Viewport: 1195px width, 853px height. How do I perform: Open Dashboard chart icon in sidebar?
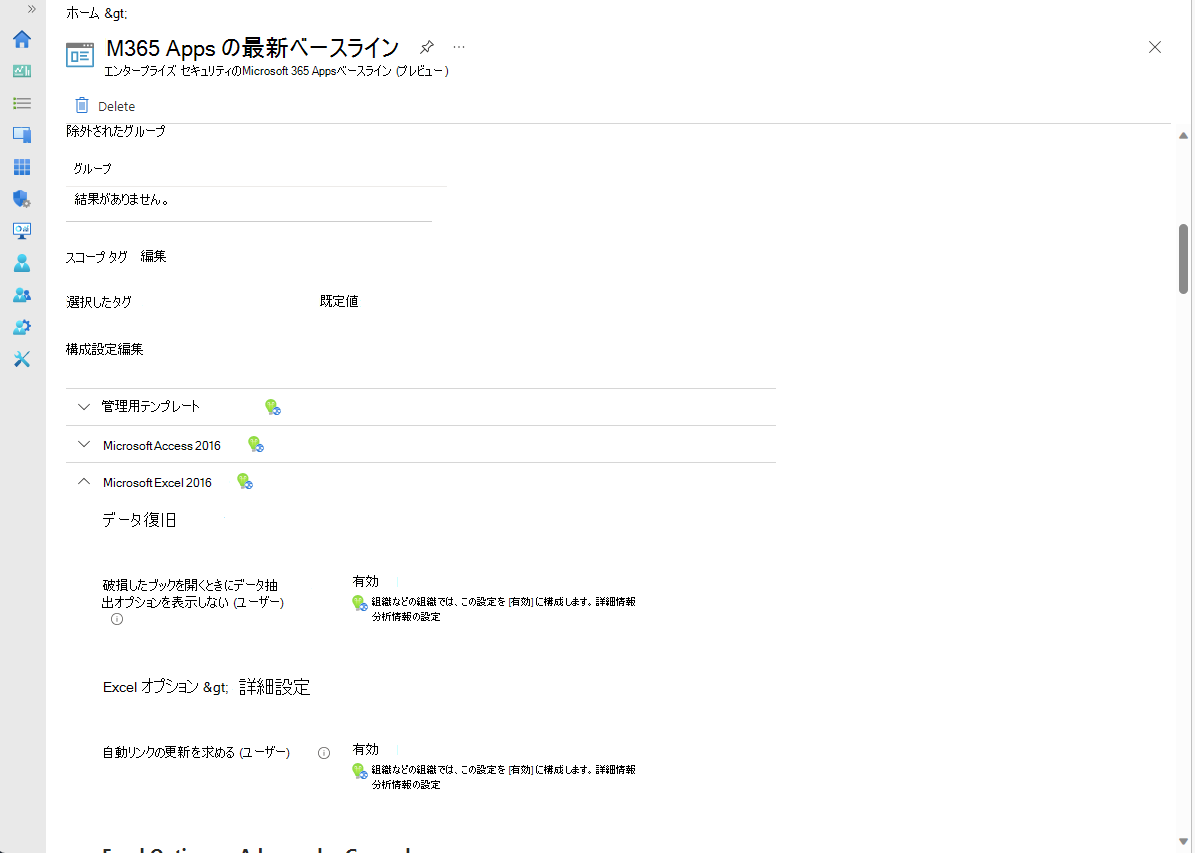22,71
